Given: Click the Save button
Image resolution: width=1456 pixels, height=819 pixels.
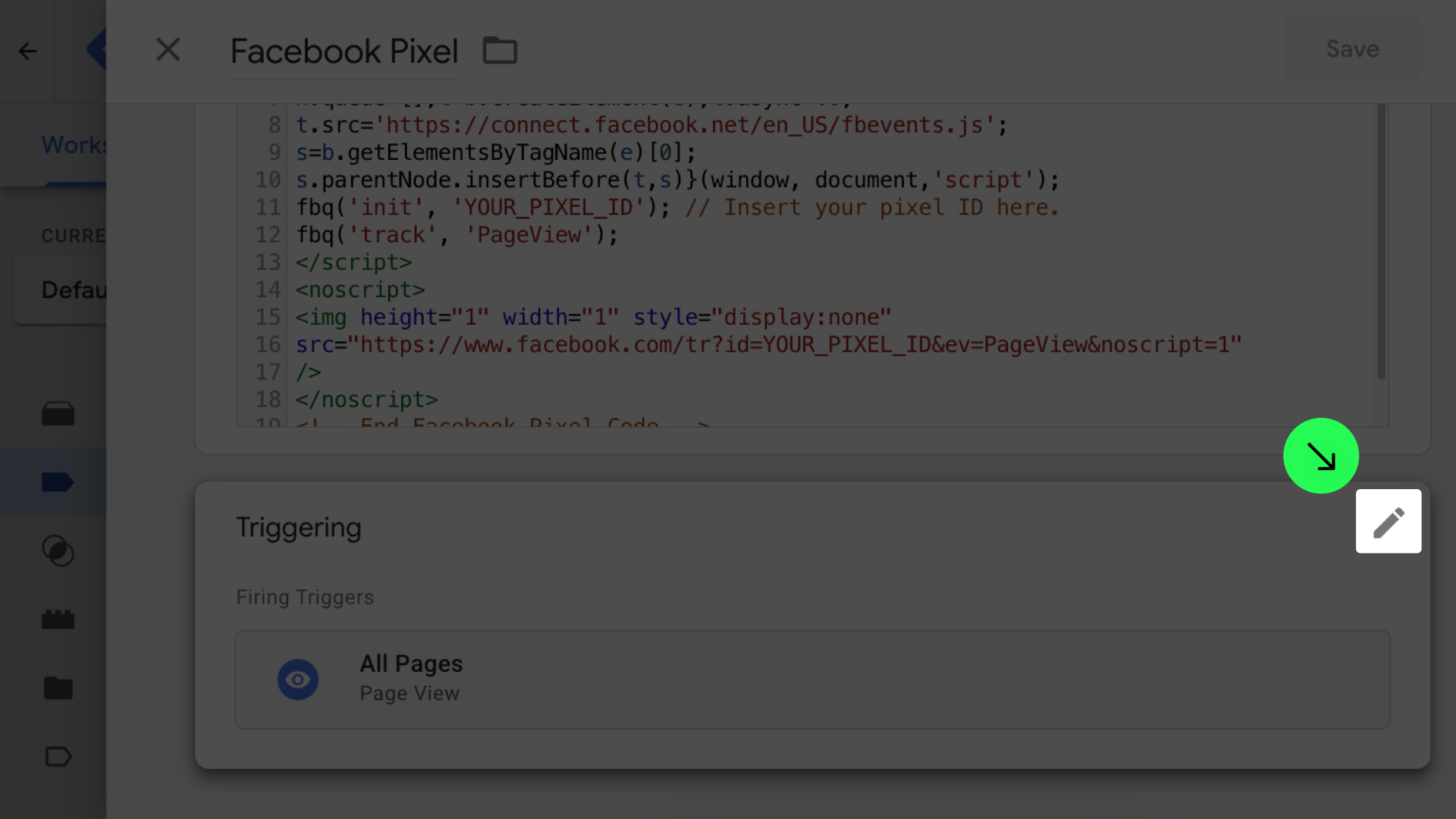Looking at the screenshot, I should click(x=1352, y=49).
